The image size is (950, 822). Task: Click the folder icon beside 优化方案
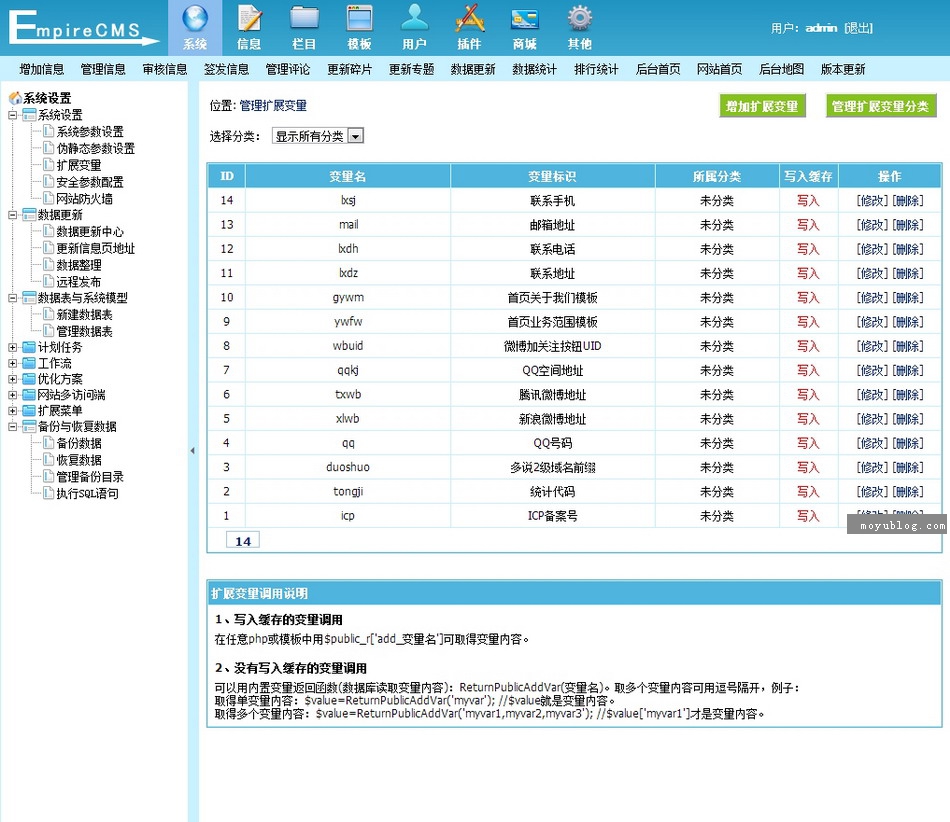(x=29, y=379)
